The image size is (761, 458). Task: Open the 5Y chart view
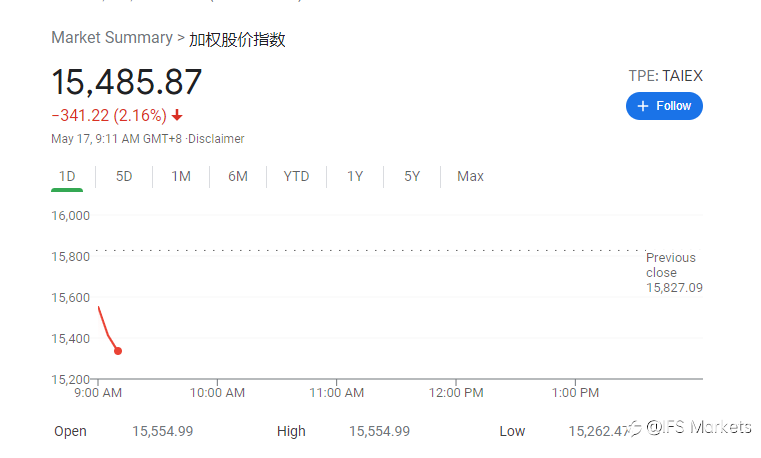tap(412, 176)
